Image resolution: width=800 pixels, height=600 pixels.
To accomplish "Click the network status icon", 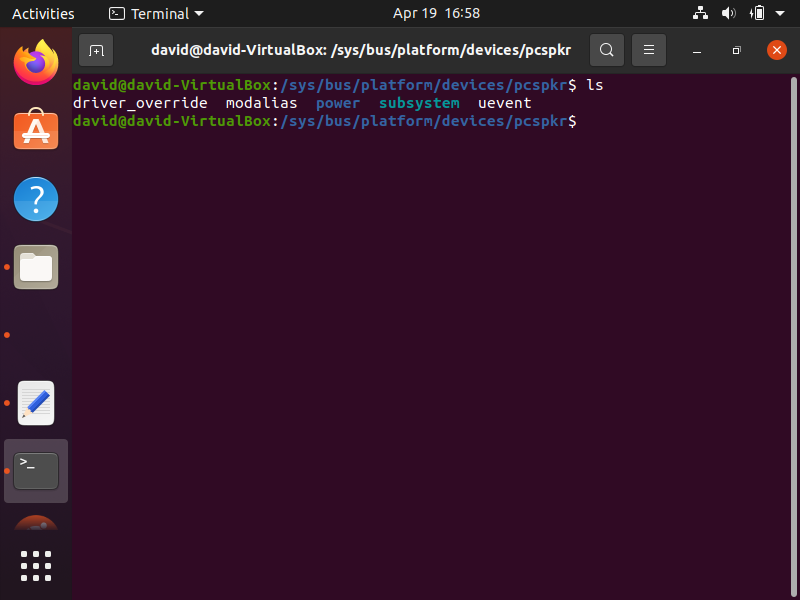I will click(x=700, y=14).
